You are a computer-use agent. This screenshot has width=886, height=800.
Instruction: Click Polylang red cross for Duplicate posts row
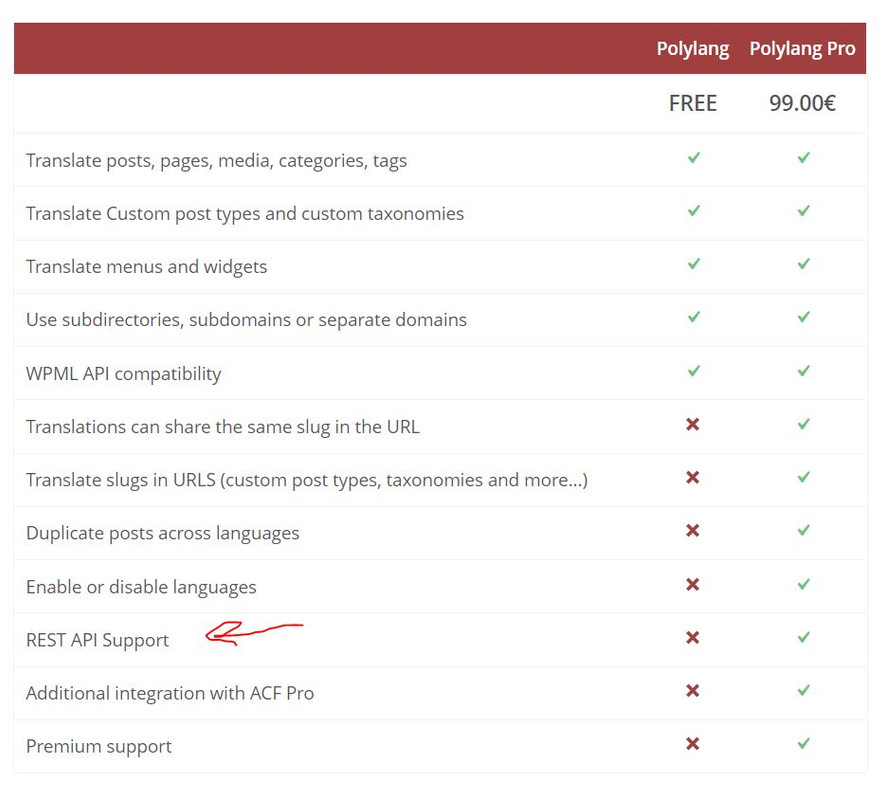[693, 531]
